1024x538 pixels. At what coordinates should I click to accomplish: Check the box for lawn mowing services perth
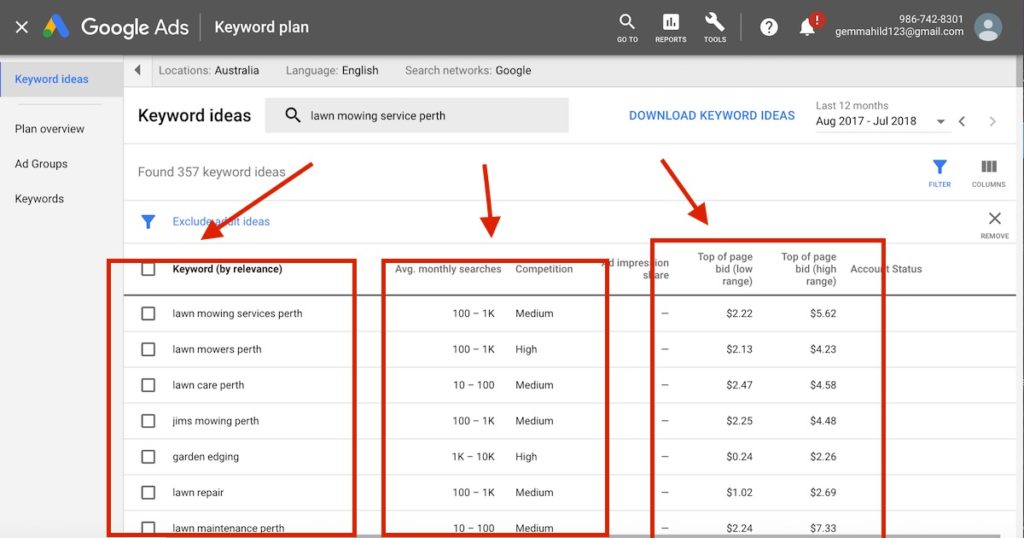(x=148, y=313)
